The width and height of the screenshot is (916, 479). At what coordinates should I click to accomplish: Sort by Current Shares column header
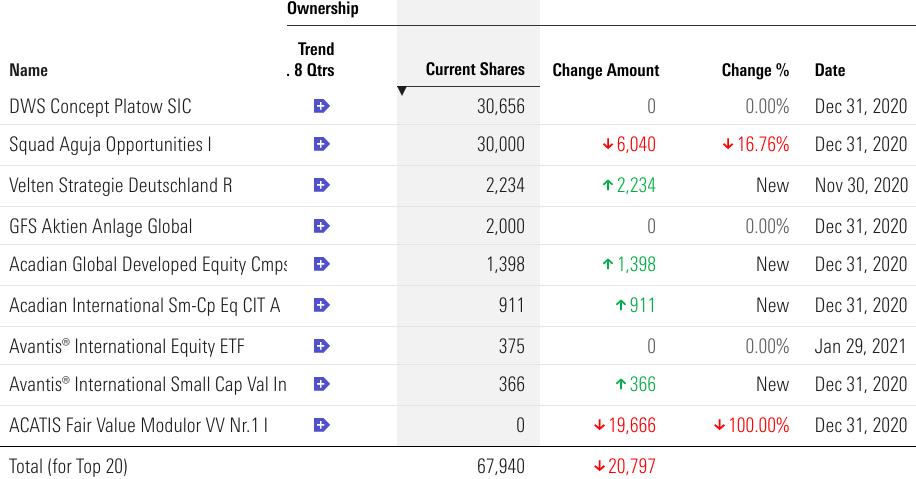[x=475, y=69]
